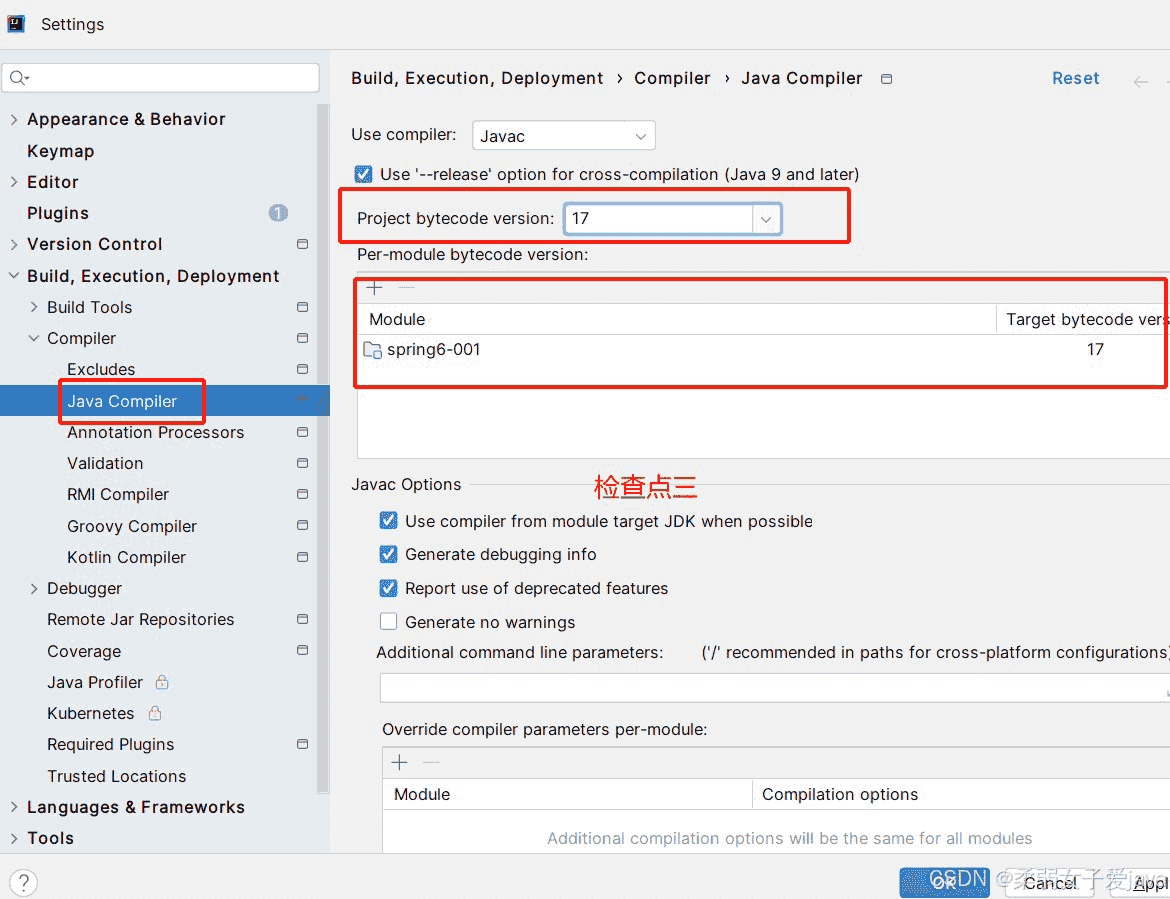1170x899 pixels.
Task: Open Excludes settings
Action: (101, 369)
